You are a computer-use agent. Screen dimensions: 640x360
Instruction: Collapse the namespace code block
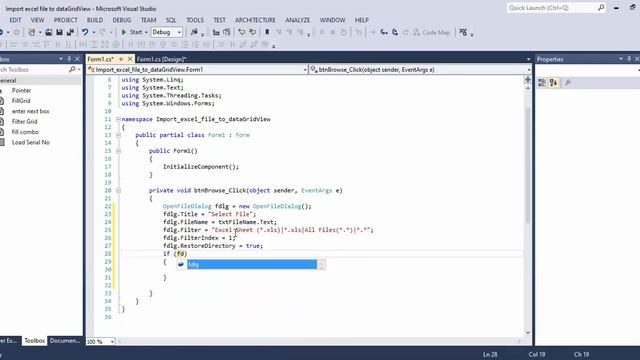click(118, 120)
